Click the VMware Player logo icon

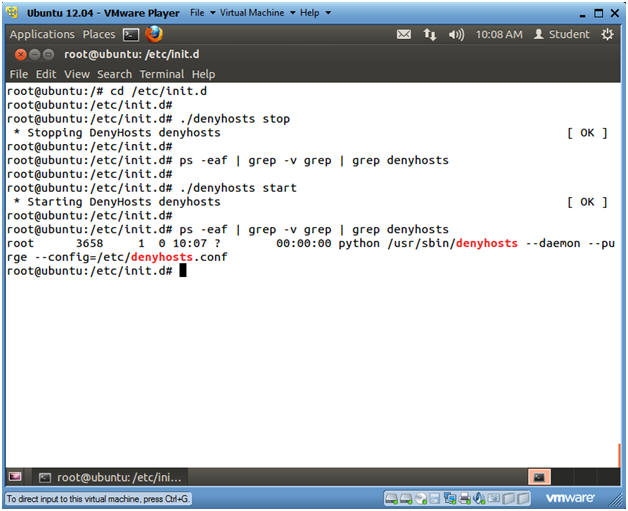pos(12,12)
